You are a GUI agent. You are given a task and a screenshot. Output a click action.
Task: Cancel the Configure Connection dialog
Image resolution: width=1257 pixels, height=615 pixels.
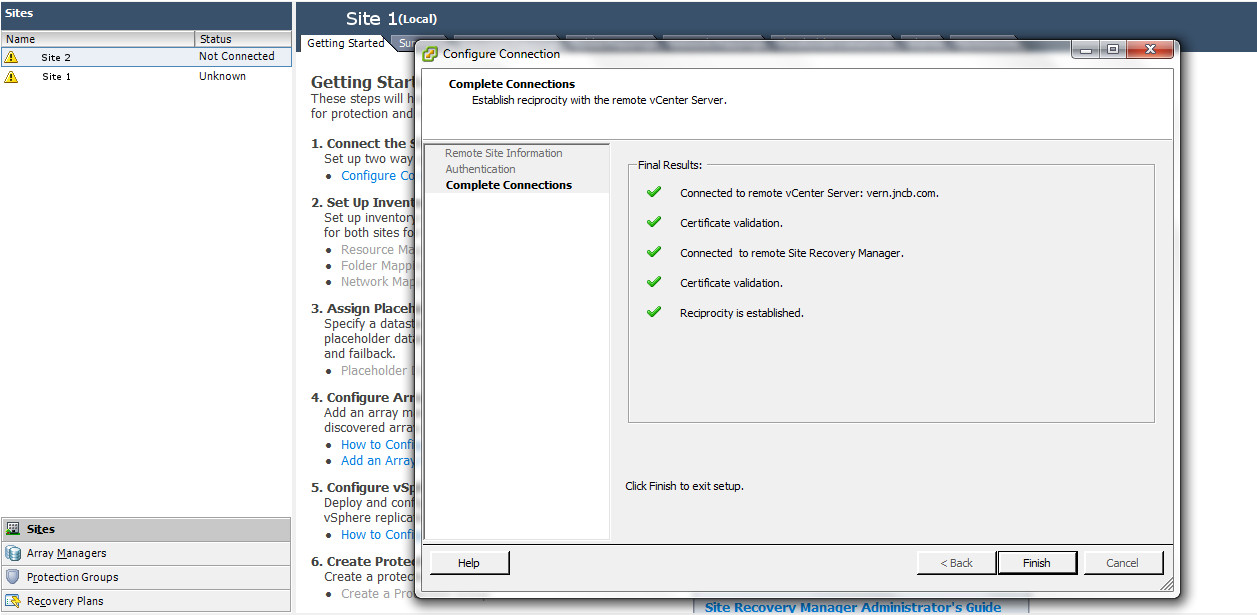[x=1123, y=563]
